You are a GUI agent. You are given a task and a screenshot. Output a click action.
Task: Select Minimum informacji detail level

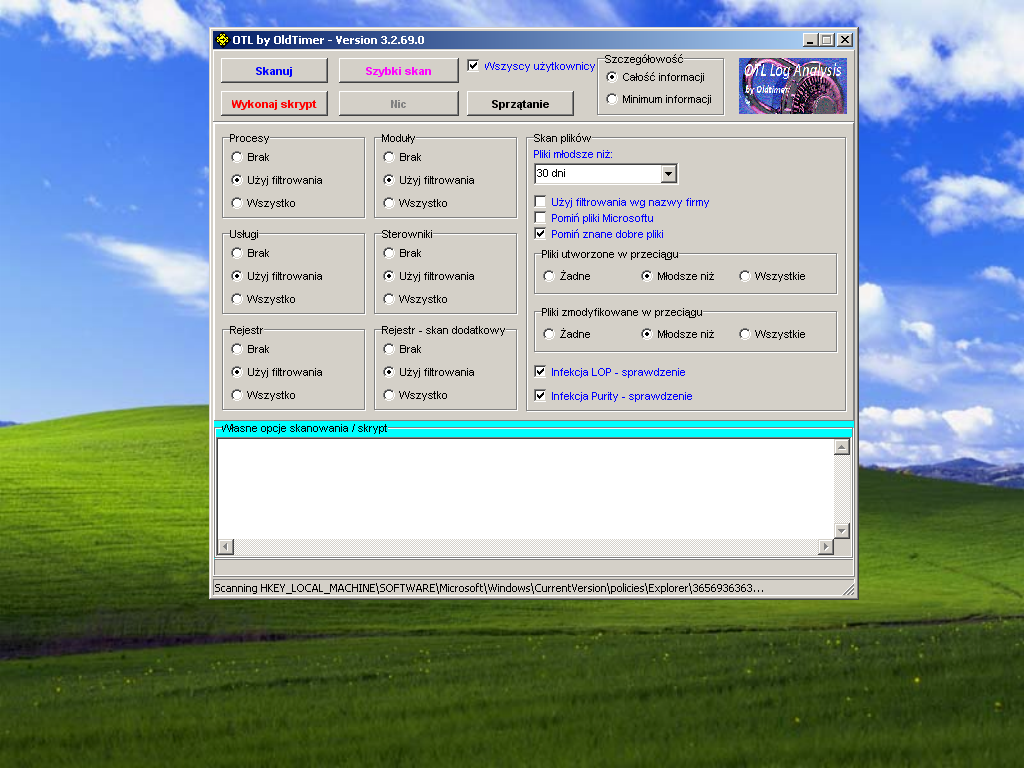[x=612, y=99]
